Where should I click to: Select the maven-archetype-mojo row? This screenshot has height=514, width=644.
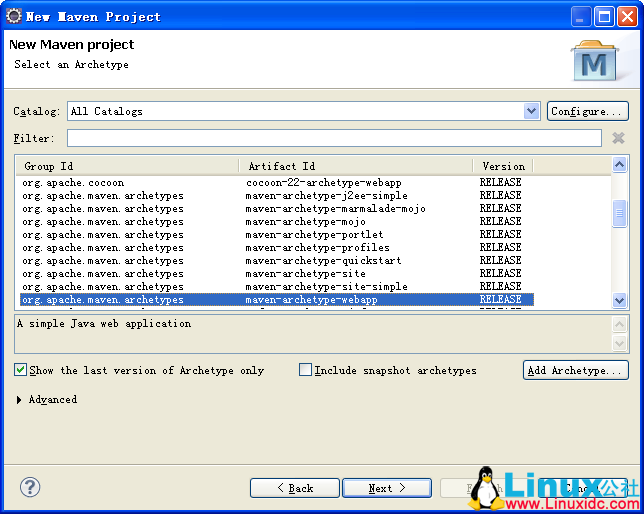point(277,221)
